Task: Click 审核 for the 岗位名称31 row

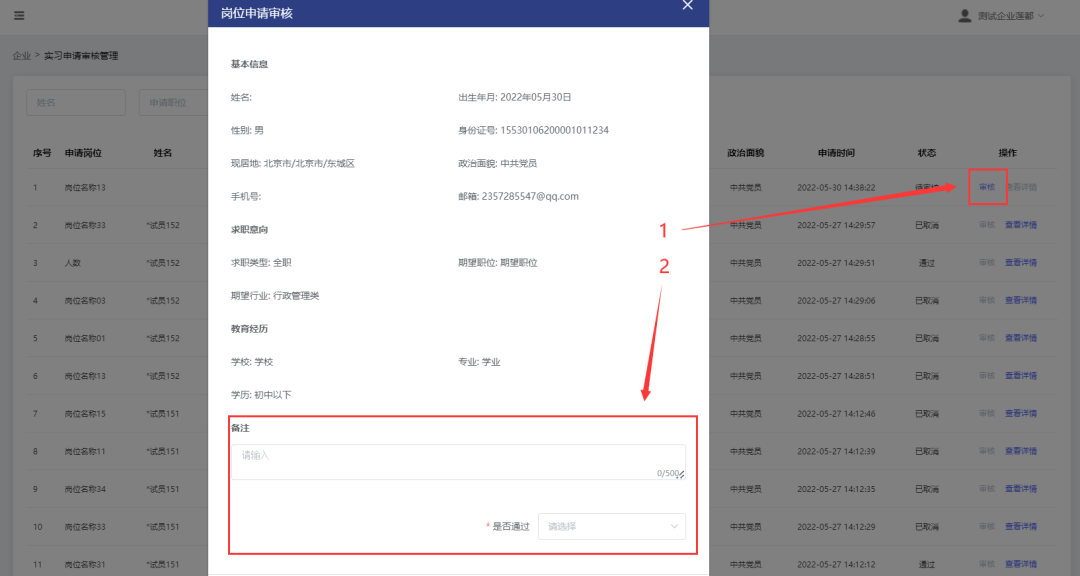Action: pyautogui.click(x=986, y=563)
